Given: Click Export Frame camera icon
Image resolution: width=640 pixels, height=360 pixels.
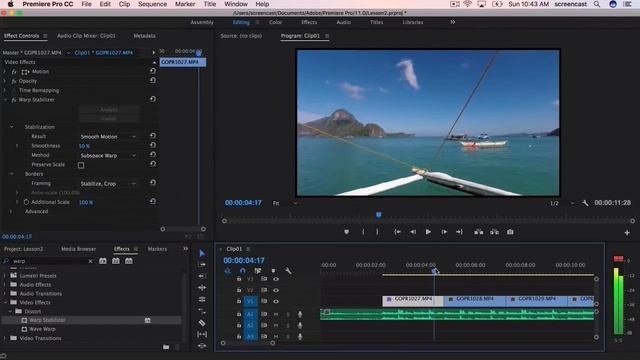Looking at the screenshot, I should pyautogui.click(x=510, y=232).
